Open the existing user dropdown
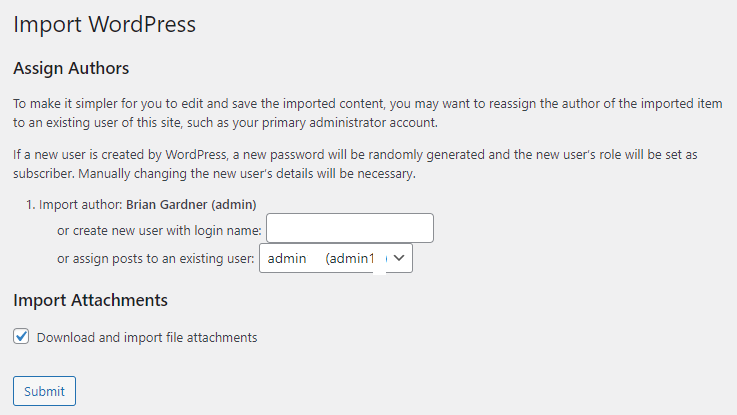 click(x=336, y=258)
